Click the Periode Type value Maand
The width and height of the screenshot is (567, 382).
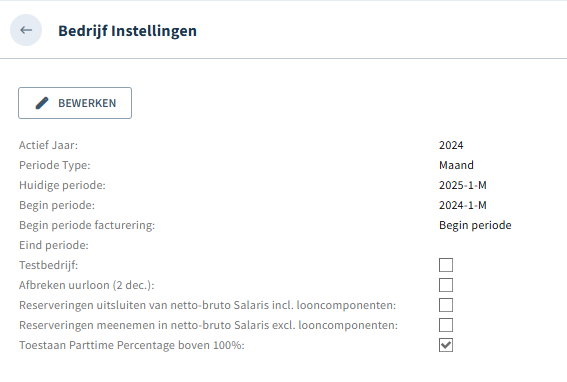pyautogui.click(x=456, y=165)
